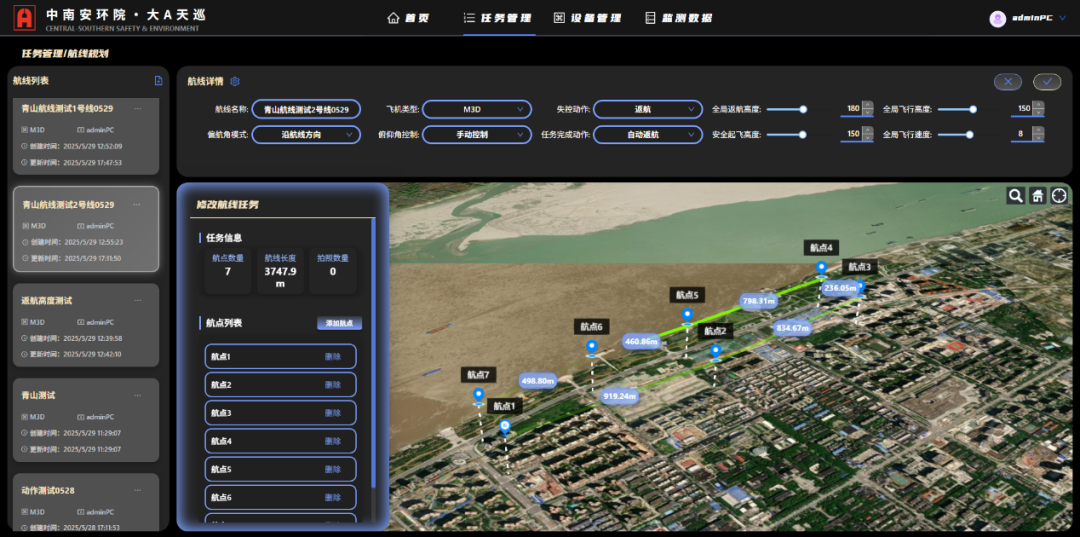This screenshot has width=1080, height=537.
Task: Click the home icon on the map
Action: [x=1037, y=196]
